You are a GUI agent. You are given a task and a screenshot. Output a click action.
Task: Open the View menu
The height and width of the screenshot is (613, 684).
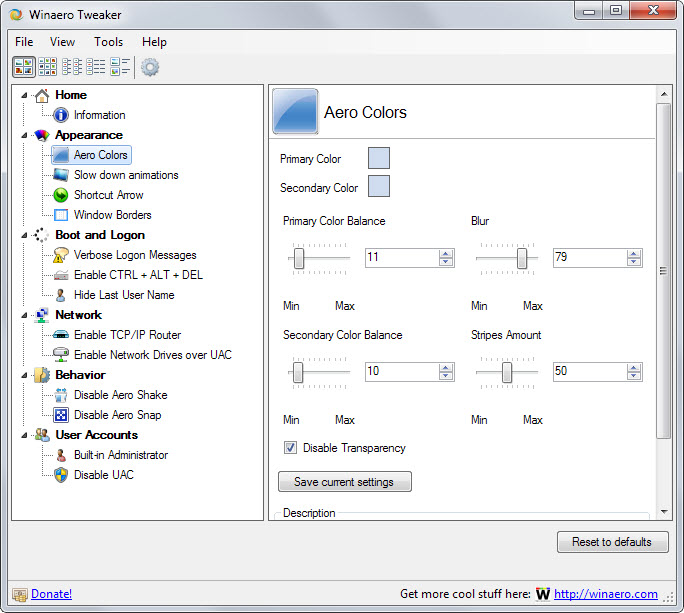point(62,42)
